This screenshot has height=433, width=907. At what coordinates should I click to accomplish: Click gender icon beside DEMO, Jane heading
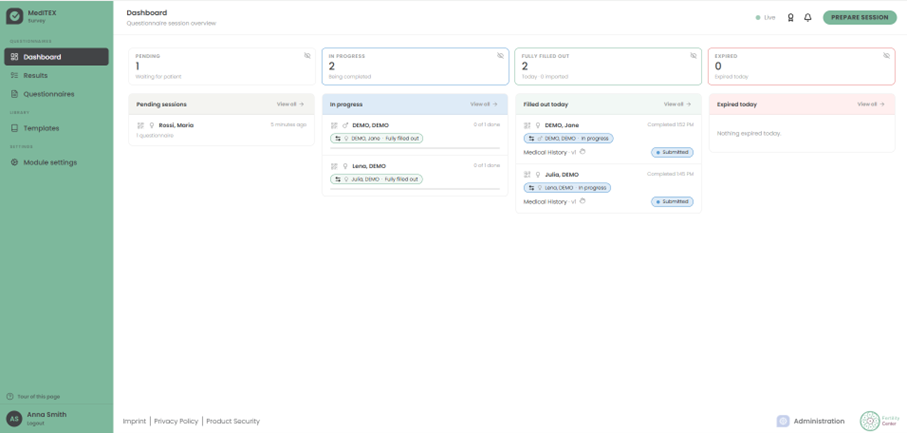[x=538, y=125]
